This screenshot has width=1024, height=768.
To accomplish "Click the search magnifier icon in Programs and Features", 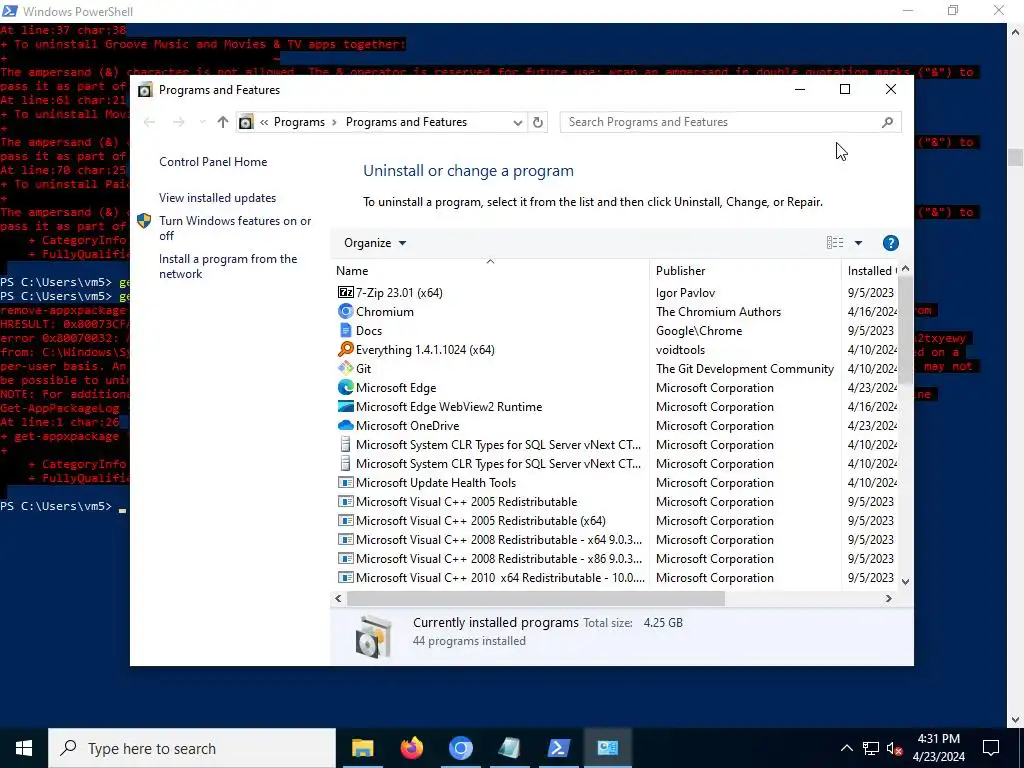I will [887, 122].
